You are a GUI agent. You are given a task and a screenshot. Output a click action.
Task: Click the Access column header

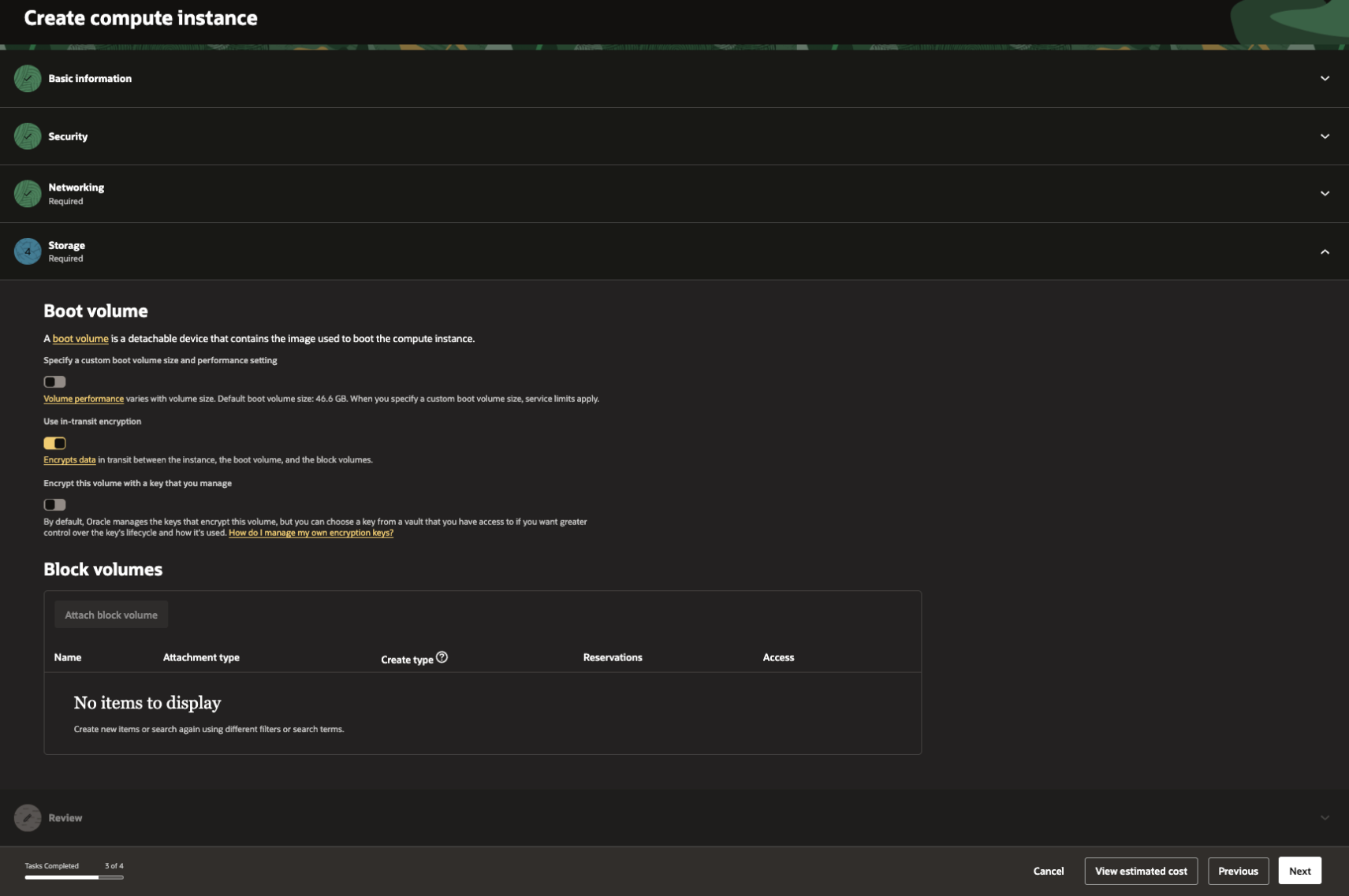click(x=778, y=657)
